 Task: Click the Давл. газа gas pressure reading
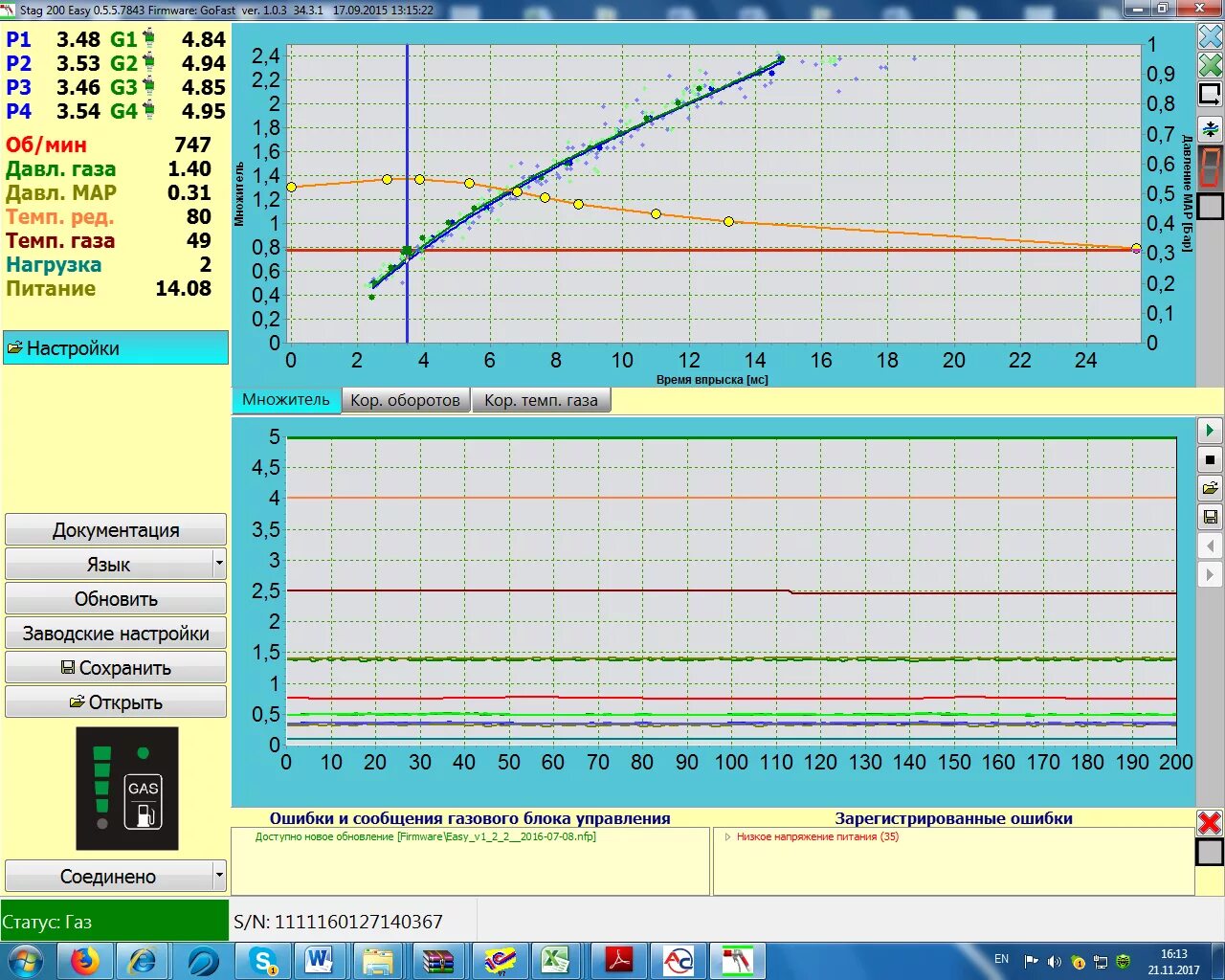pos(108,168)
